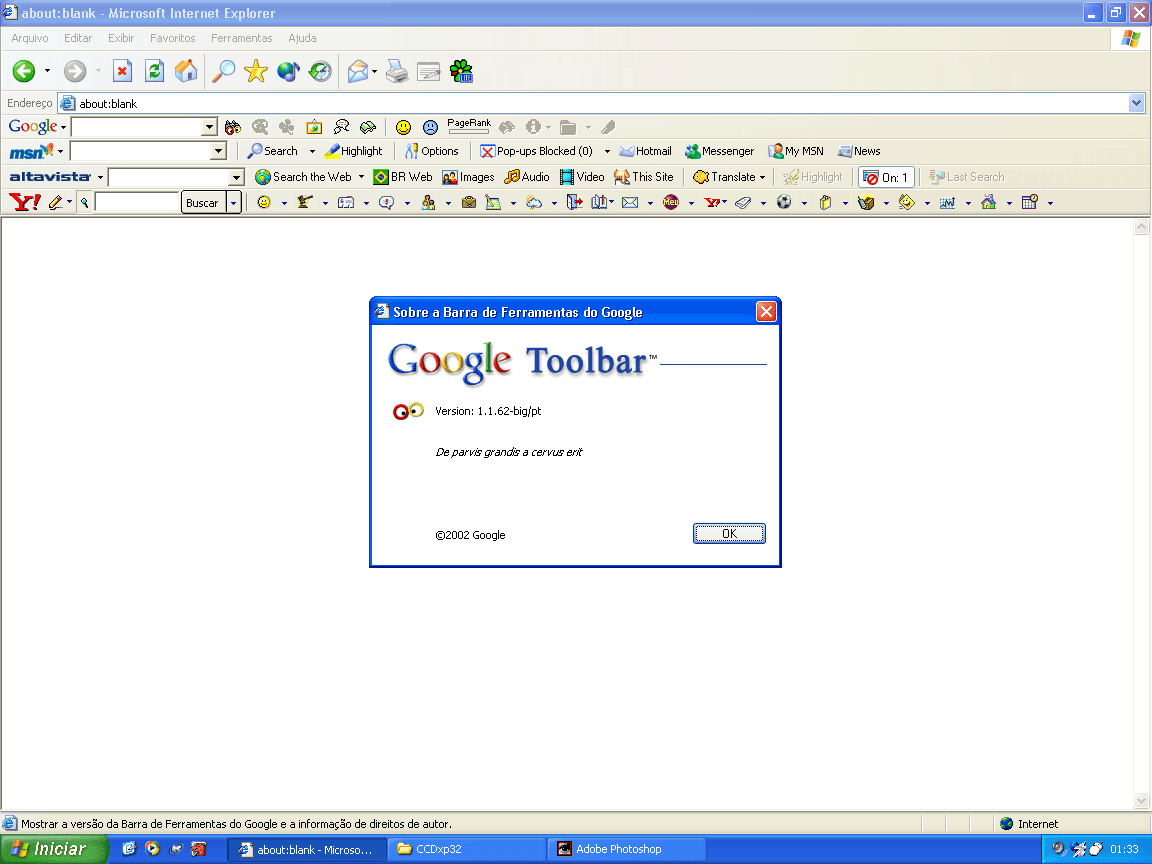
Task: Click the page scrollbar down arrow
Action: [1141, 800]
